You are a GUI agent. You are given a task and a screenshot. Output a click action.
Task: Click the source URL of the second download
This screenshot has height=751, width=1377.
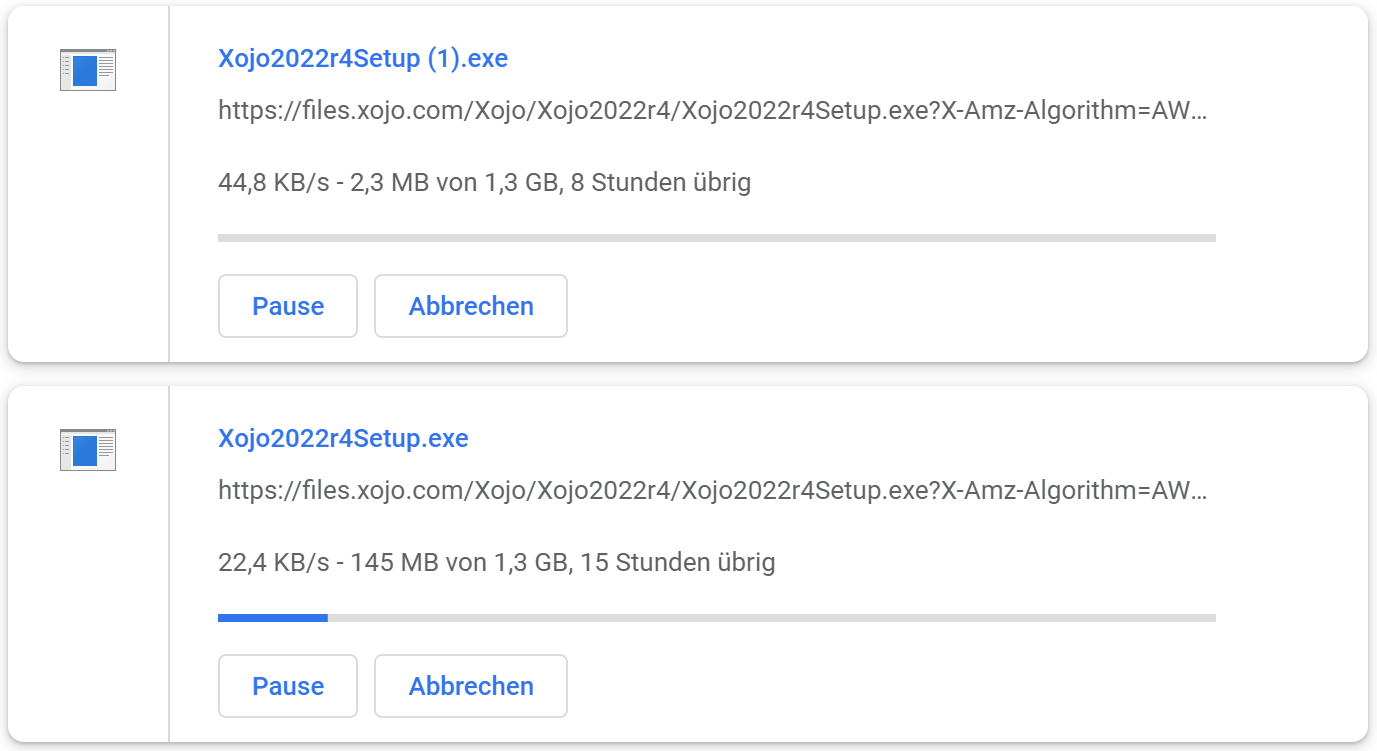712,491
